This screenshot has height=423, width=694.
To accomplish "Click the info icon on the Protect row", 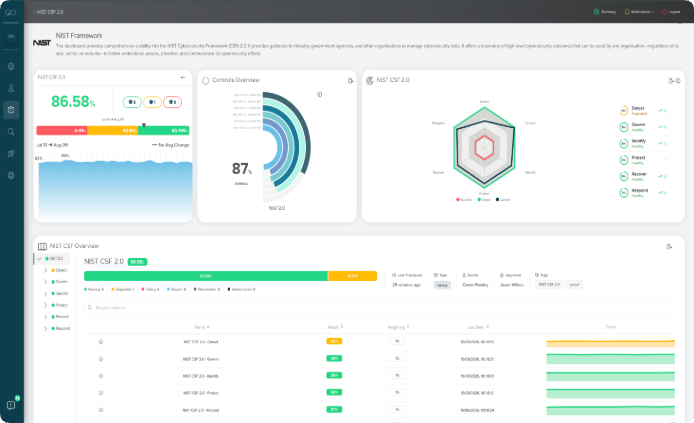I will [x=101, y=393].
